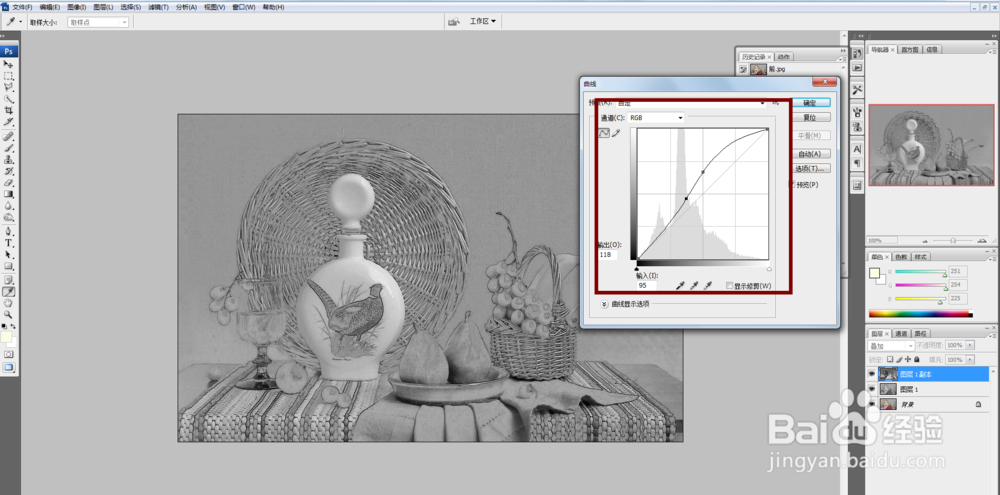Viewport: 1000px width, 495px height.
Task: Toggle lock all in Layers panel
Action: tap(915, 360)
